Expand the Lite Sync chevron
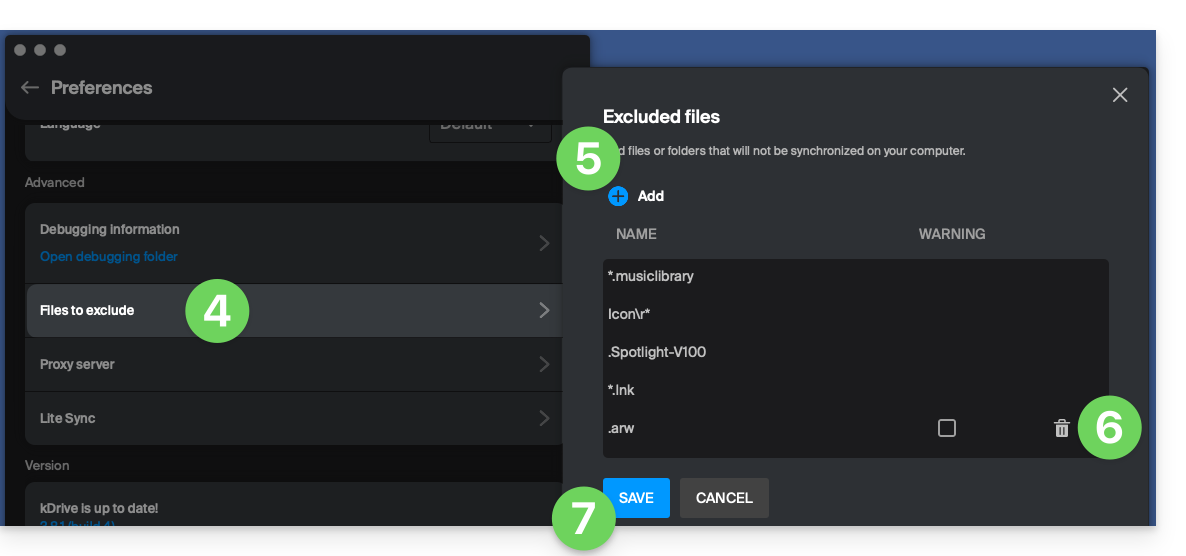Image resolution: width=1186 pixels, height=556 pixels. click(x=544, y=418)
